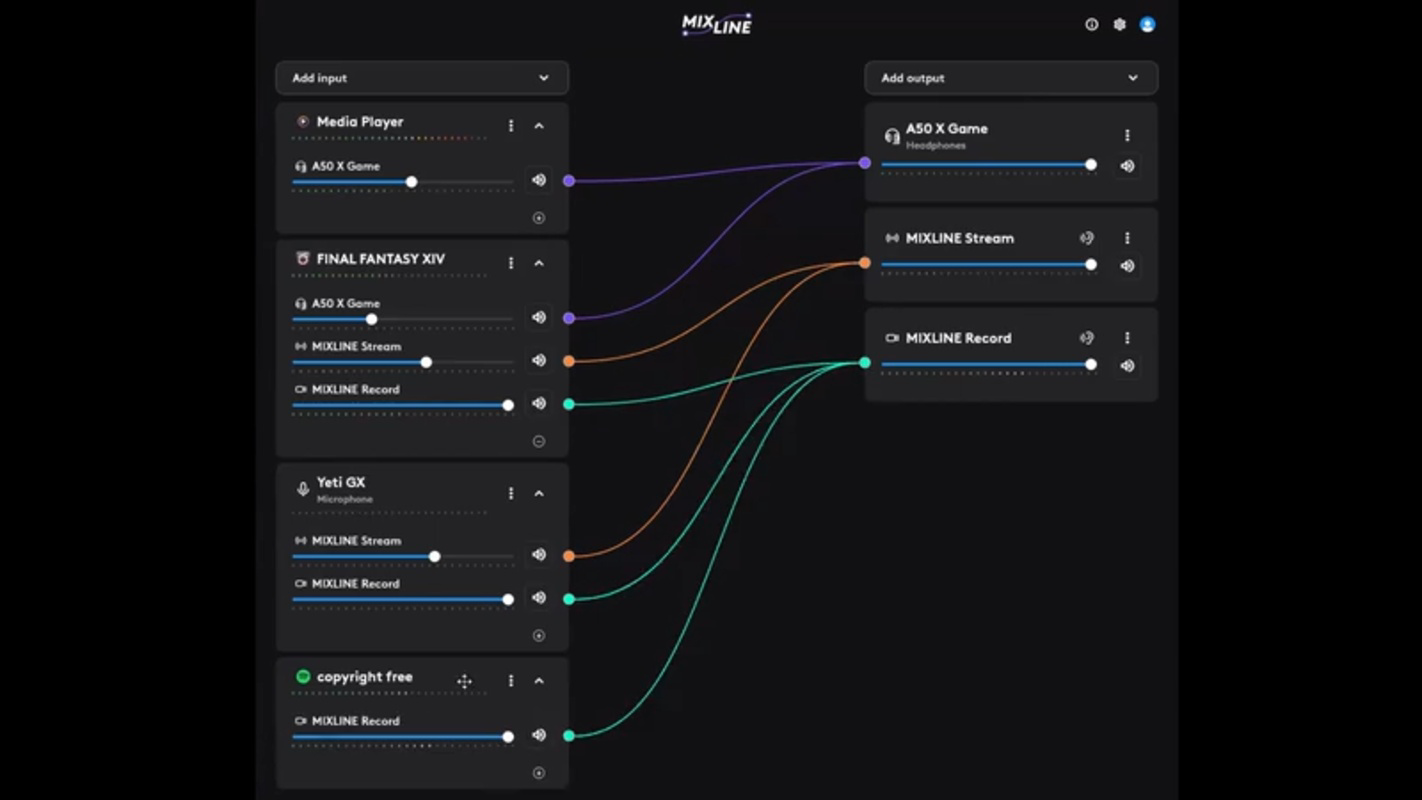Adjust Yeti GX MIXLINE Stream slider
1422x800 pixels.
click(402, 556)
